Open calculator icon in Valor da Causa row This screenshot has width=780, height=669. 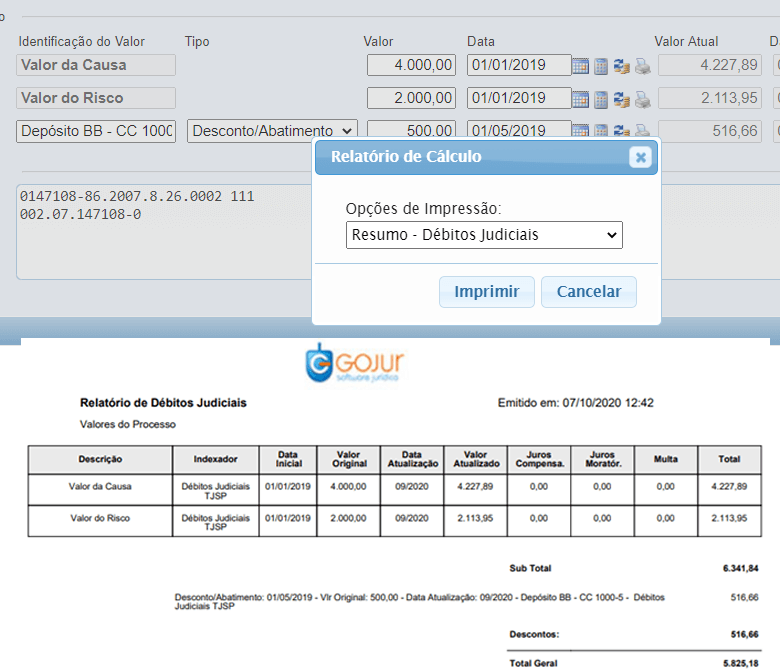point(601,66)
